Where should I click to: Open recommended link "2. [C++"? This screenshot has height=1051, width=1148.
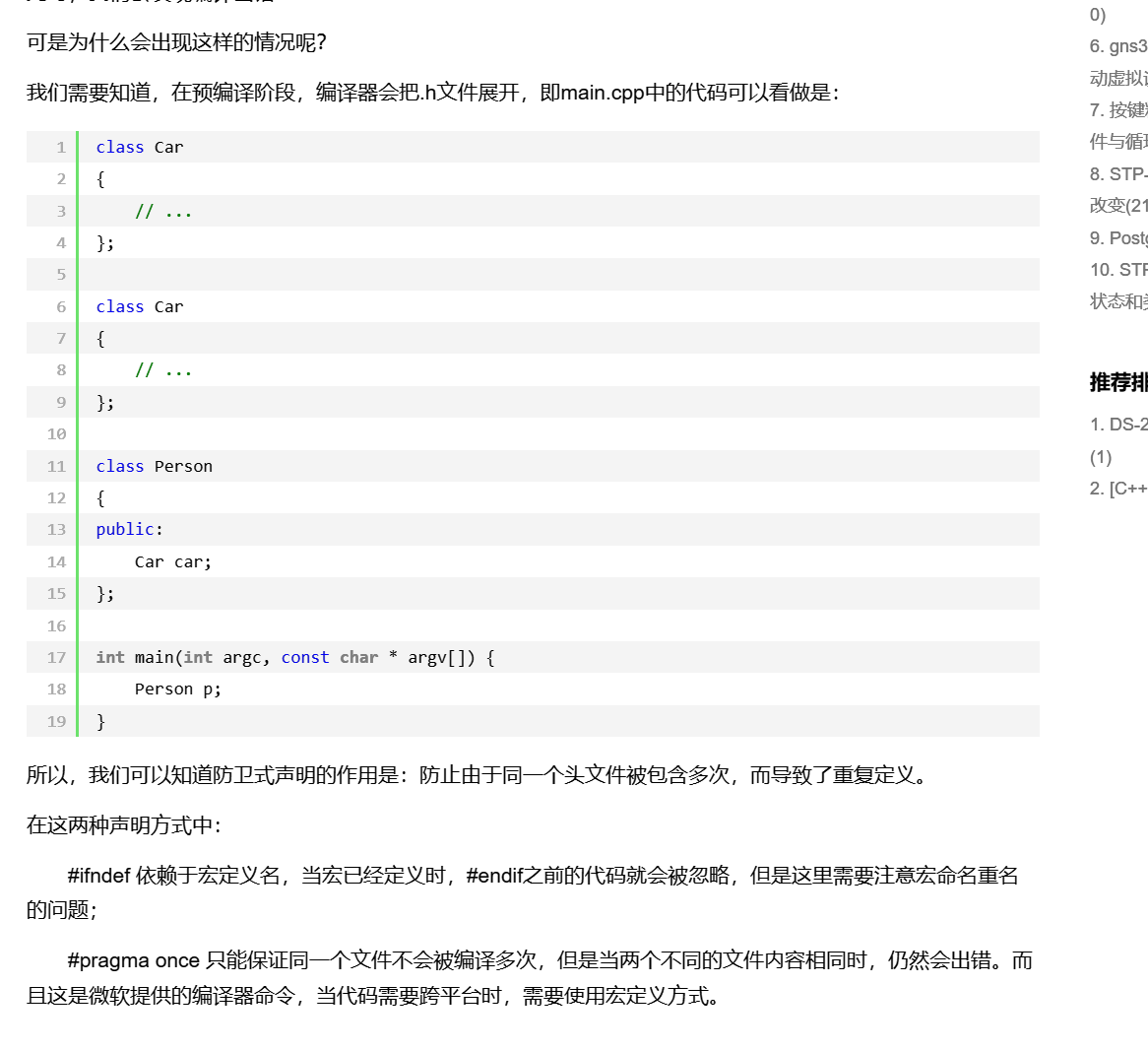(x=1118, y=489)
